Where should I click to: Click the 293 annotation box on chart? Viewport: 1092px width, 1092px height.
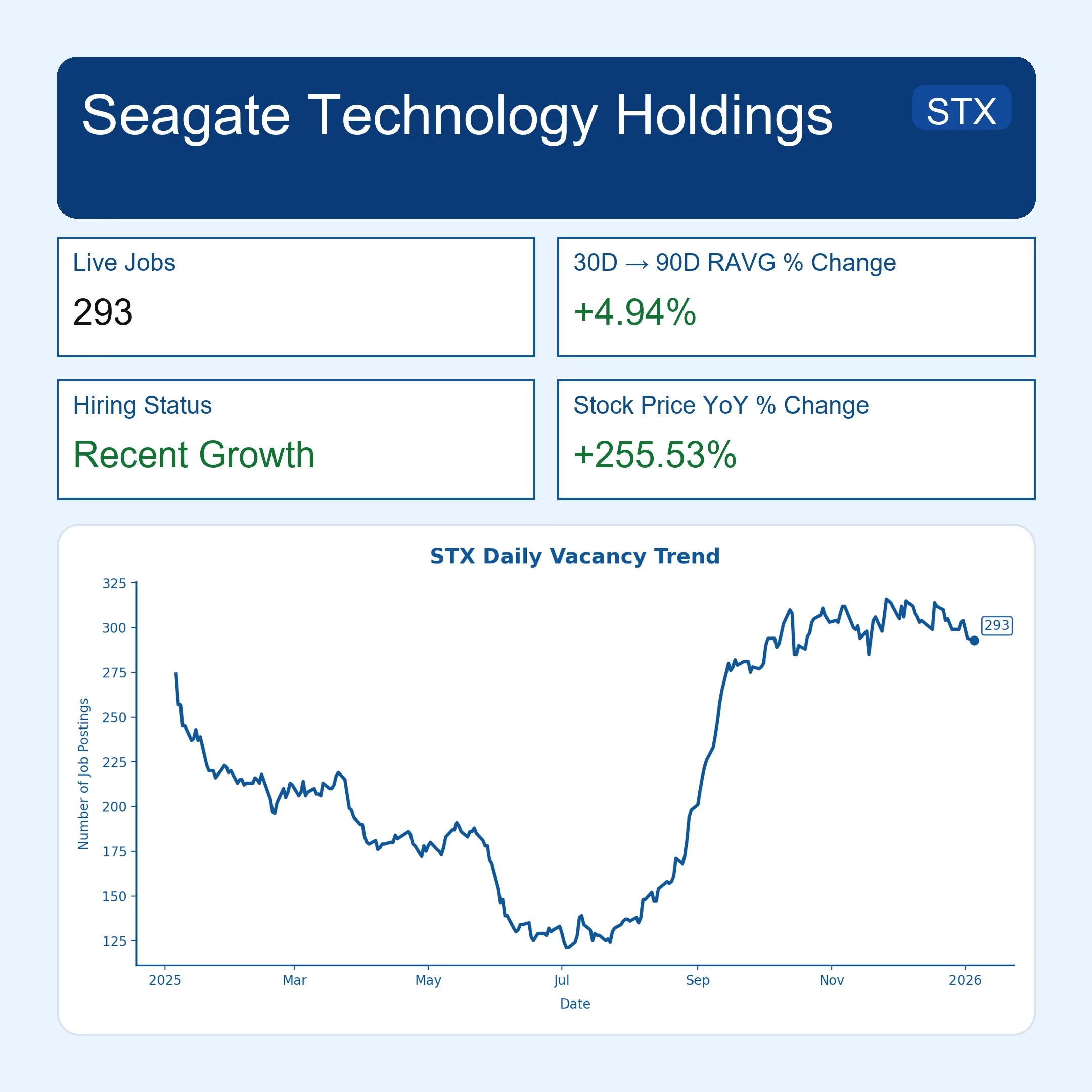pyautogui.click(x=996, y=626)
